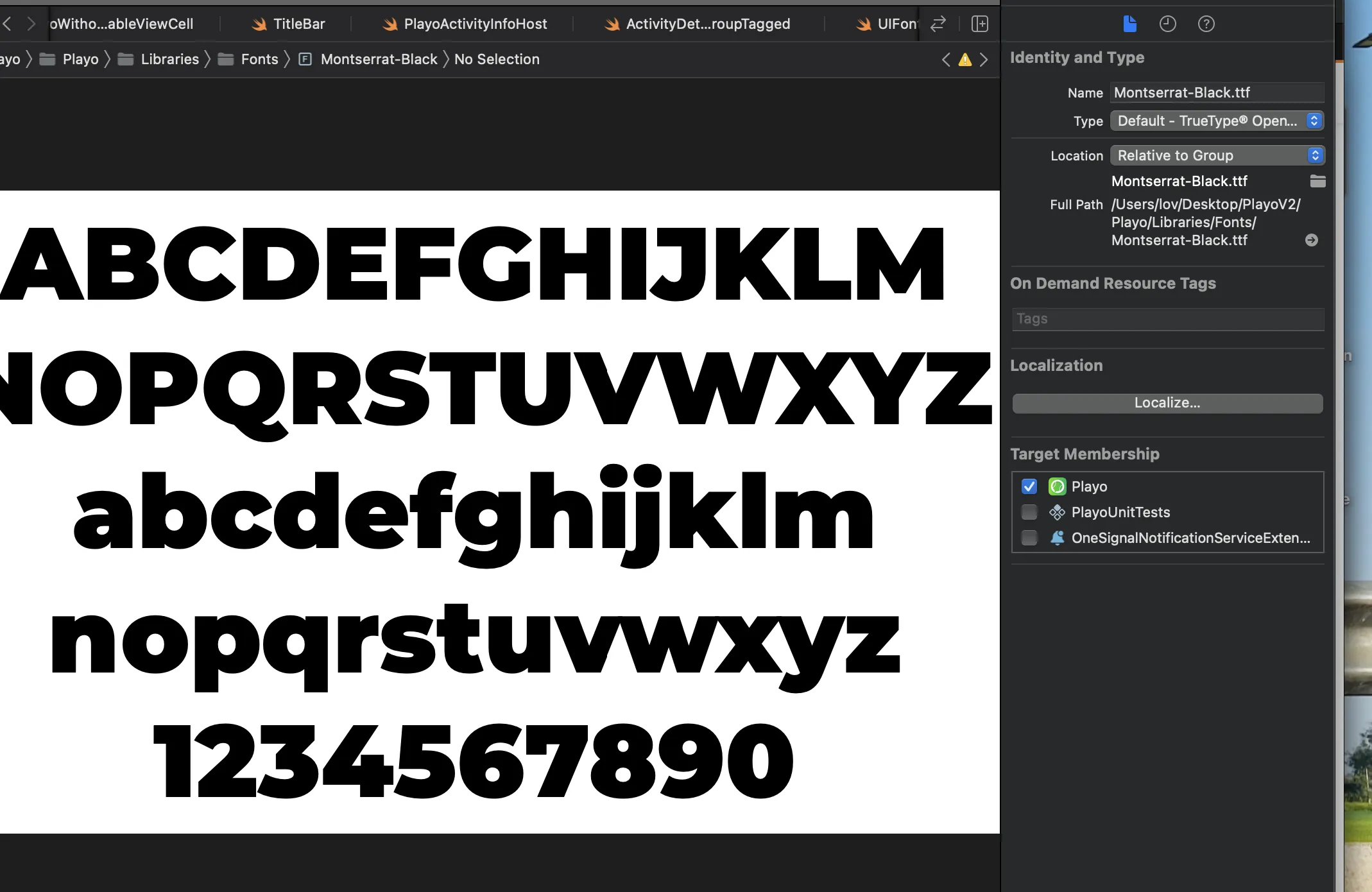Enable PlayoUnitTests target membership
The image size is (1372, 892).
(1029, 512)
